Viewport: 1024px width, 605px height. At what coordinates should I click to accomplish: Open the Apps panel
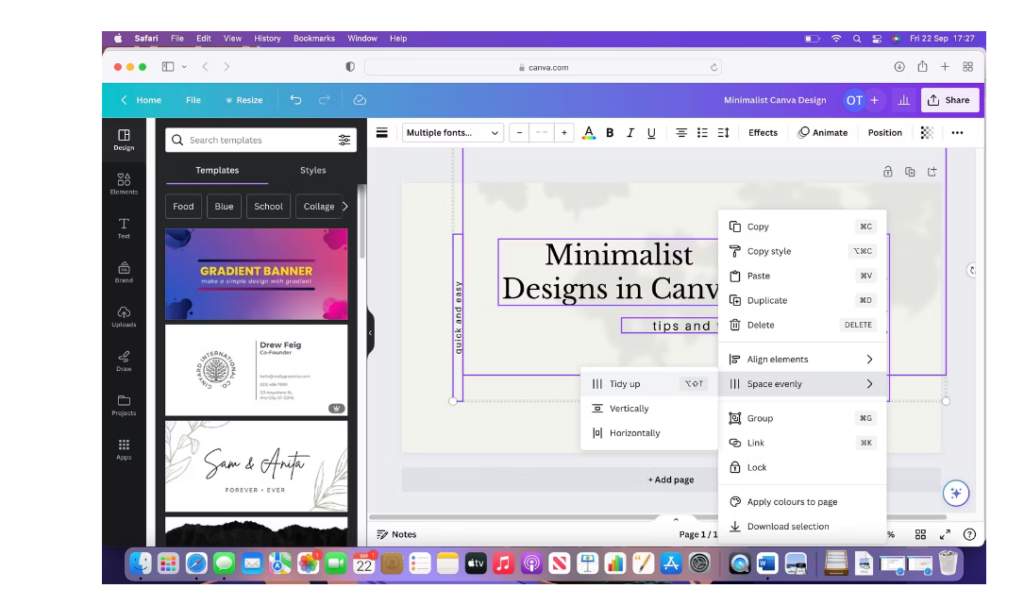click(123, 450)
